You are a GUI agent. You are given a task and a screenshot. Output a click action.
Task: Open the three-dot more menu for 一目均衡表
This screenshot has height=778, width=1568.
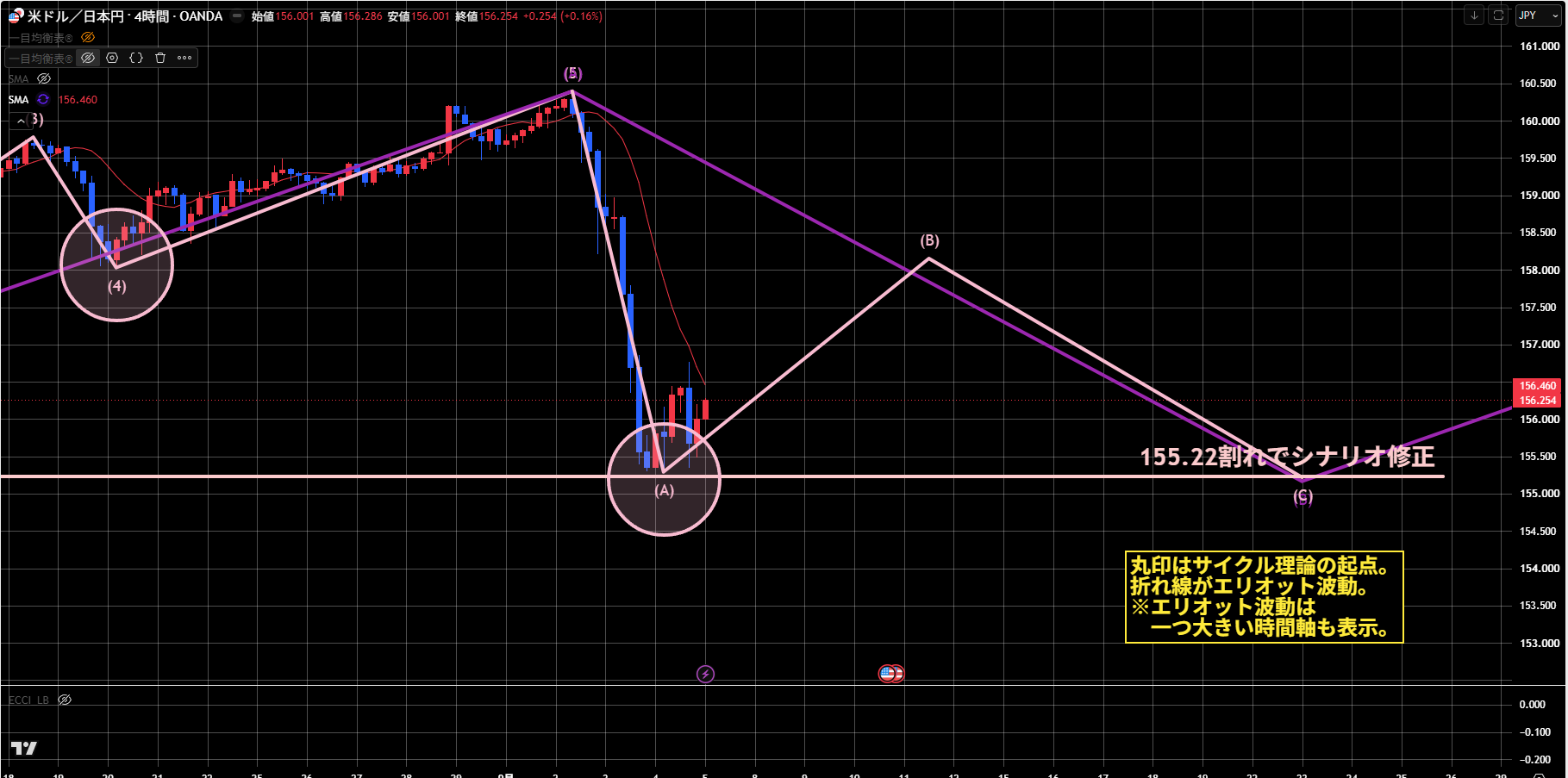[184, 58]
